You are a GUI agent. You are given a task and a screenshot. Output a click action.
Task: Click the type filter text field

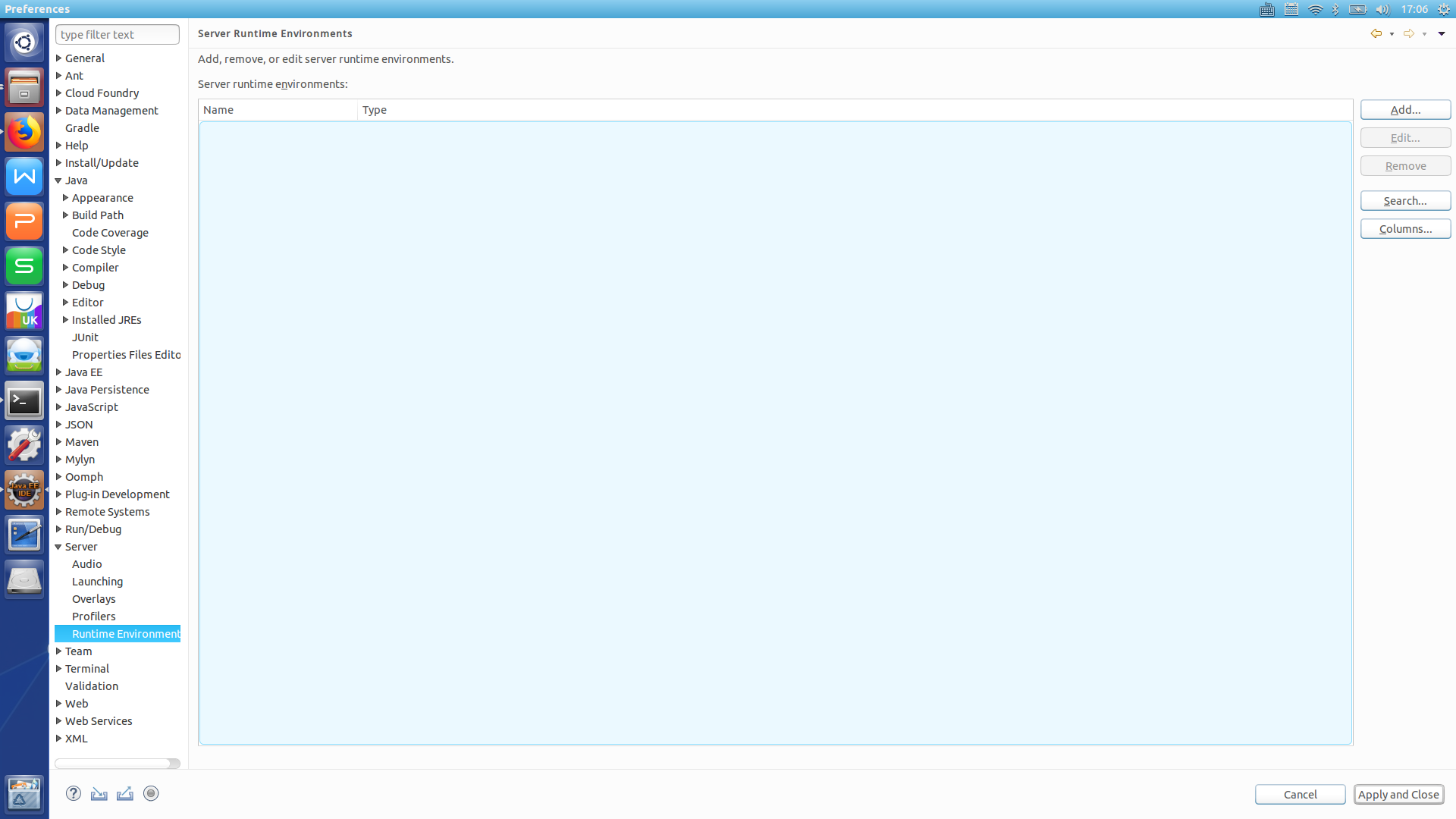pos(118,34)
